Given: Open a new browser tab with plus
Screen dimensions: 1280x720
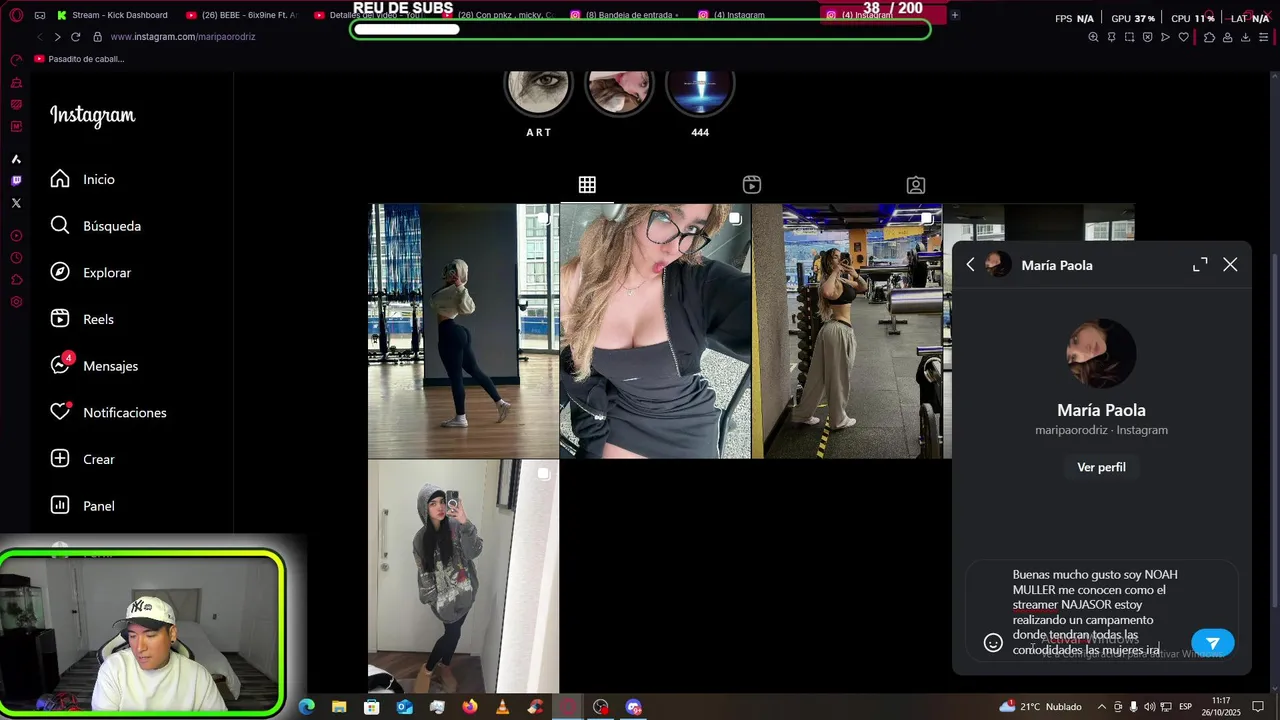Looking at the screenshot, I should click(954, 15).
